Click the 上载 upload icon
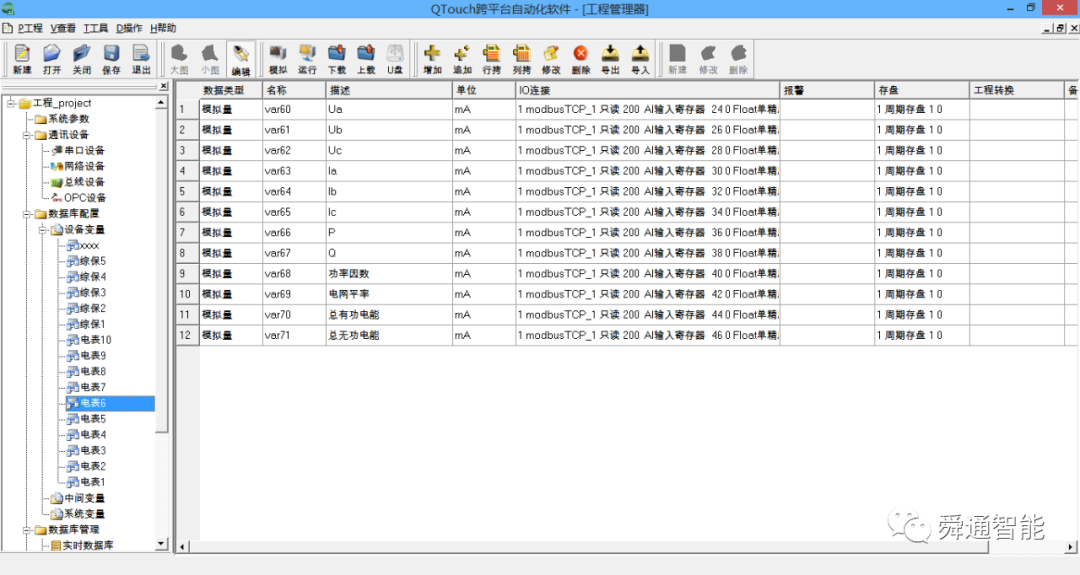This screenshot has width=1080, height=575. [366, 59]
